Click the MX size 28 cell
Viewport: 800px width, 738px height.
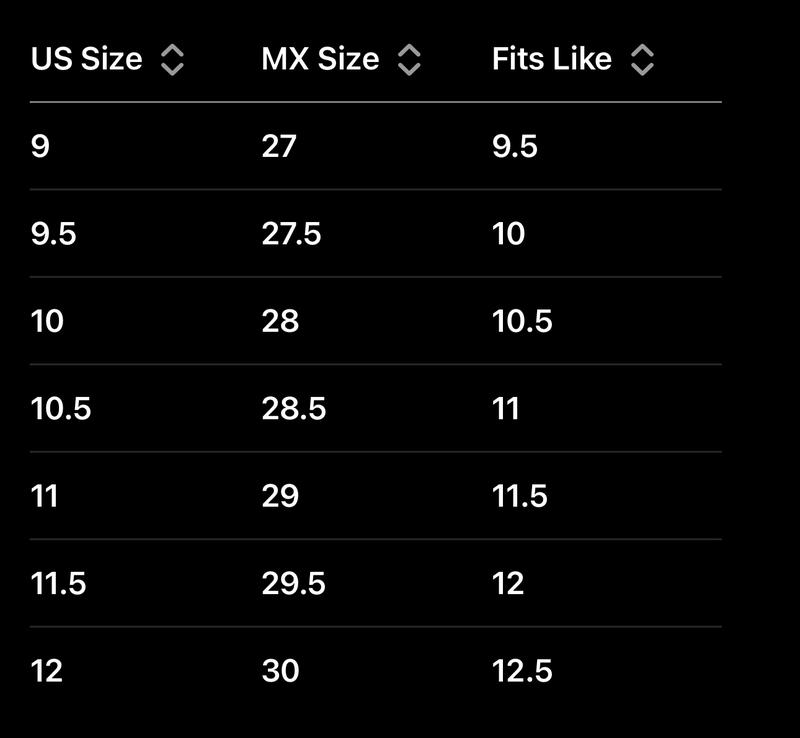(280, 321)
